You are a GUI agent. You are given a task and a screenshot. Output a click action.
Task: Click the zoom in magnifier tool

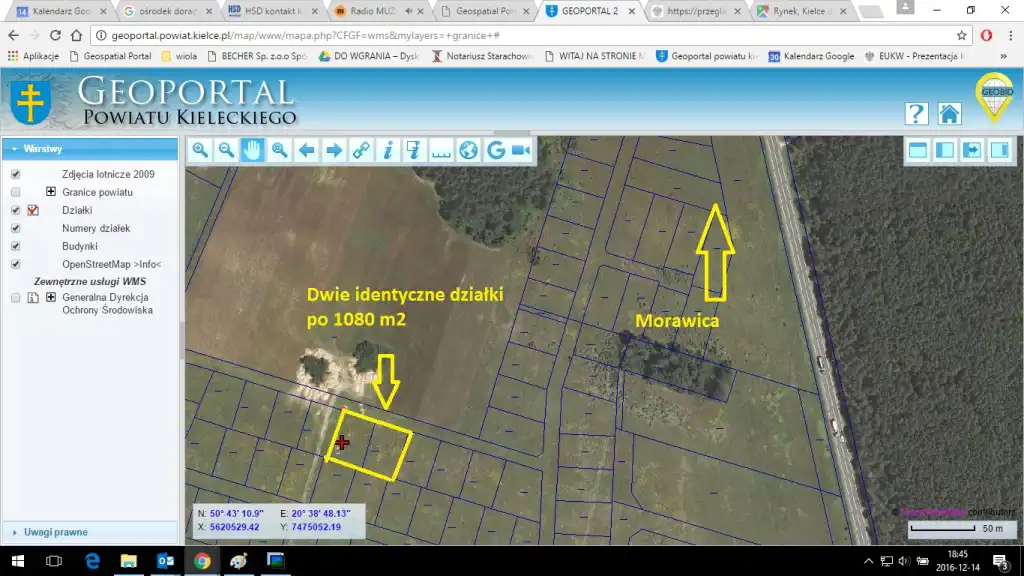coord(200,150)
